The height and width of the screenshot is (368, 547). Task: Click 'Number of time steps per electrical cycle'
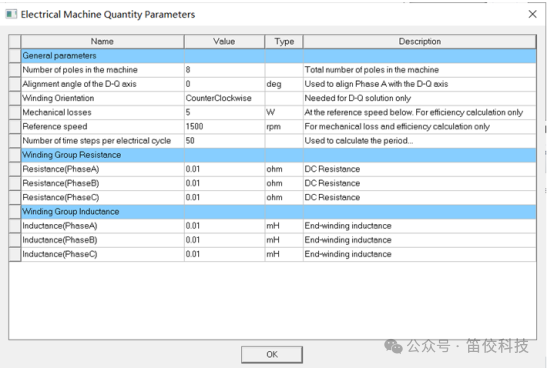(x=97, y=141)
